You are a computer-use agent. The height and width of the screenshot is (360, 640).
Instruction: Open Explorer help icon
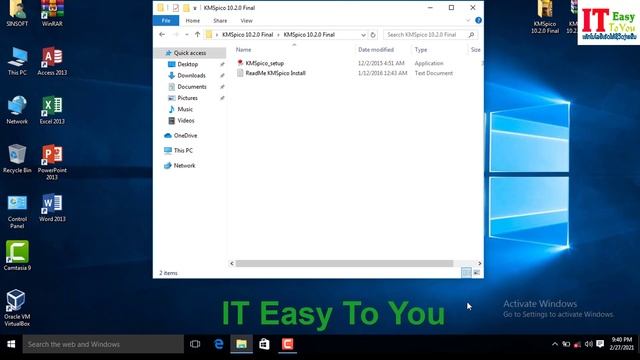coord(478,20)
